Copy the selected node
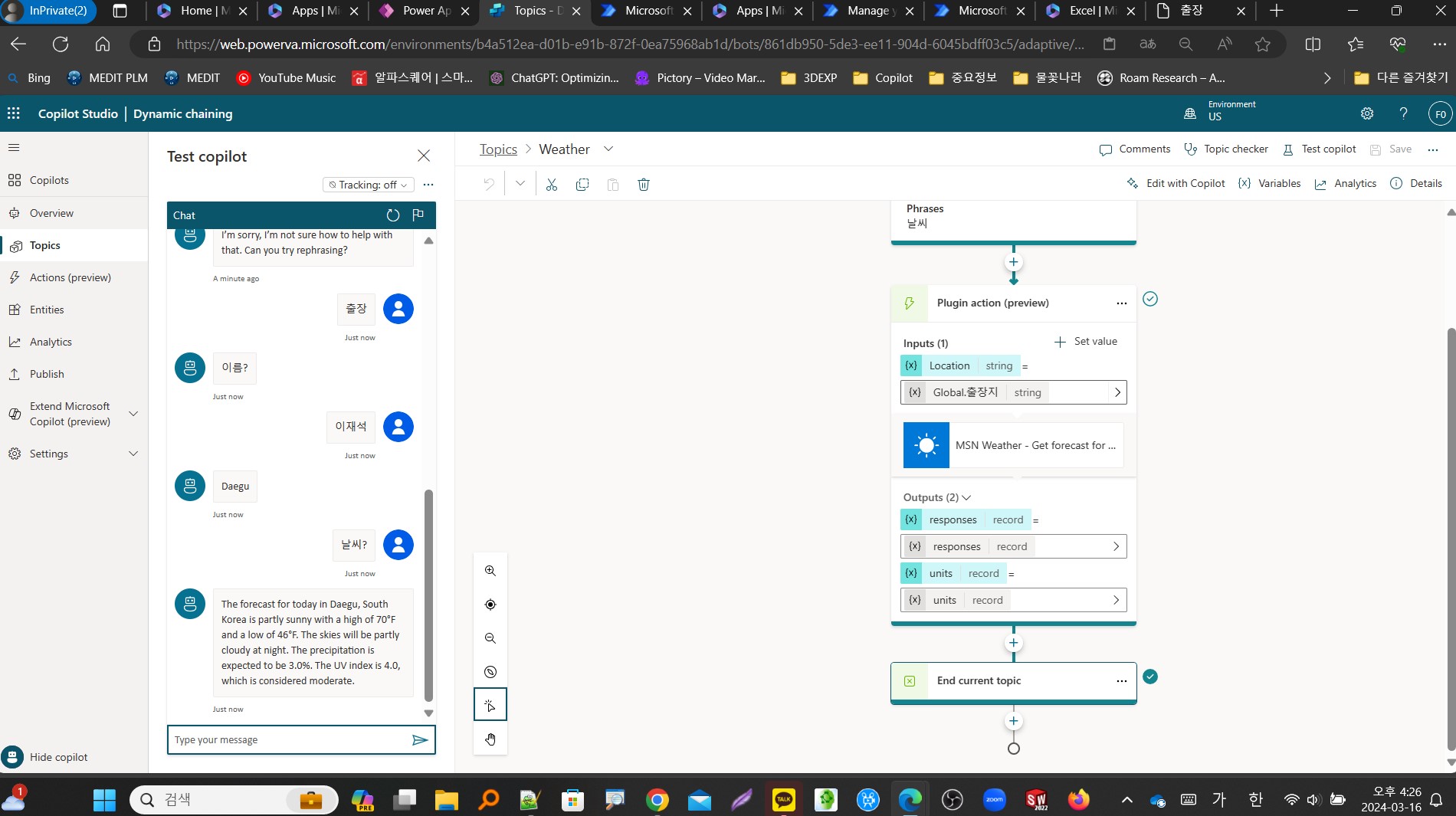This screenshot has height=816, width=1456. click(x=582, y=184)
